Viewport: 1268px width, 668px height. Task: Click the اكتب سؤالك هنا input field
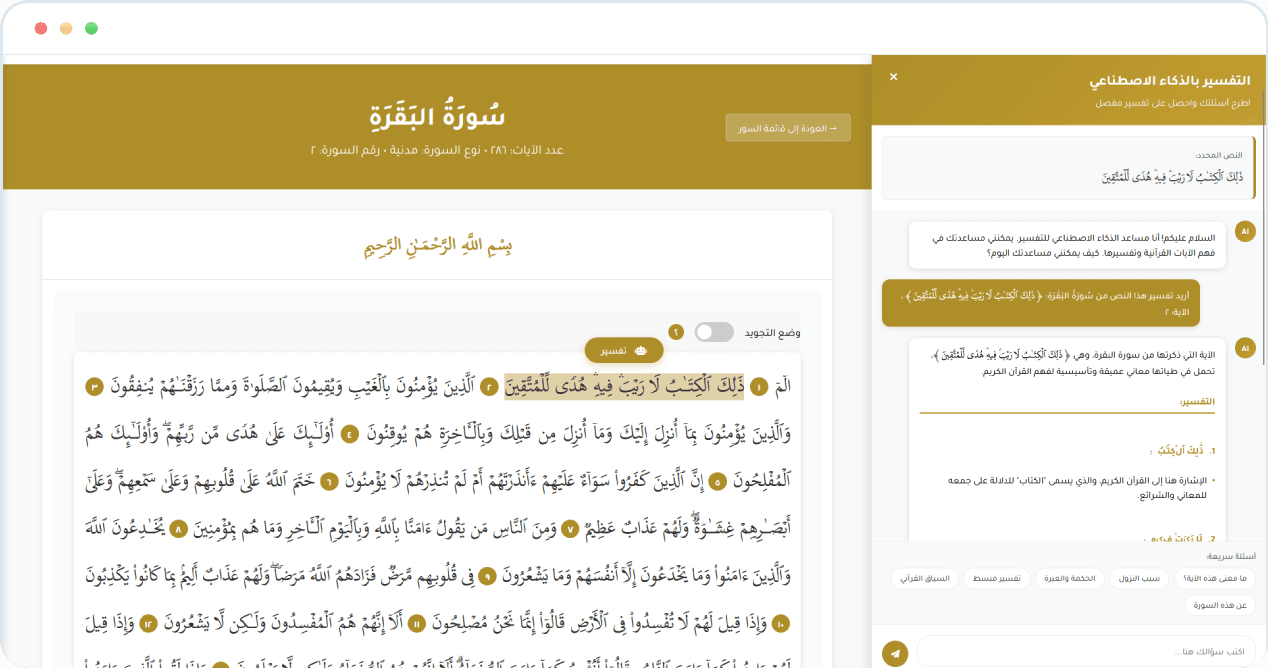point(1085,651)
